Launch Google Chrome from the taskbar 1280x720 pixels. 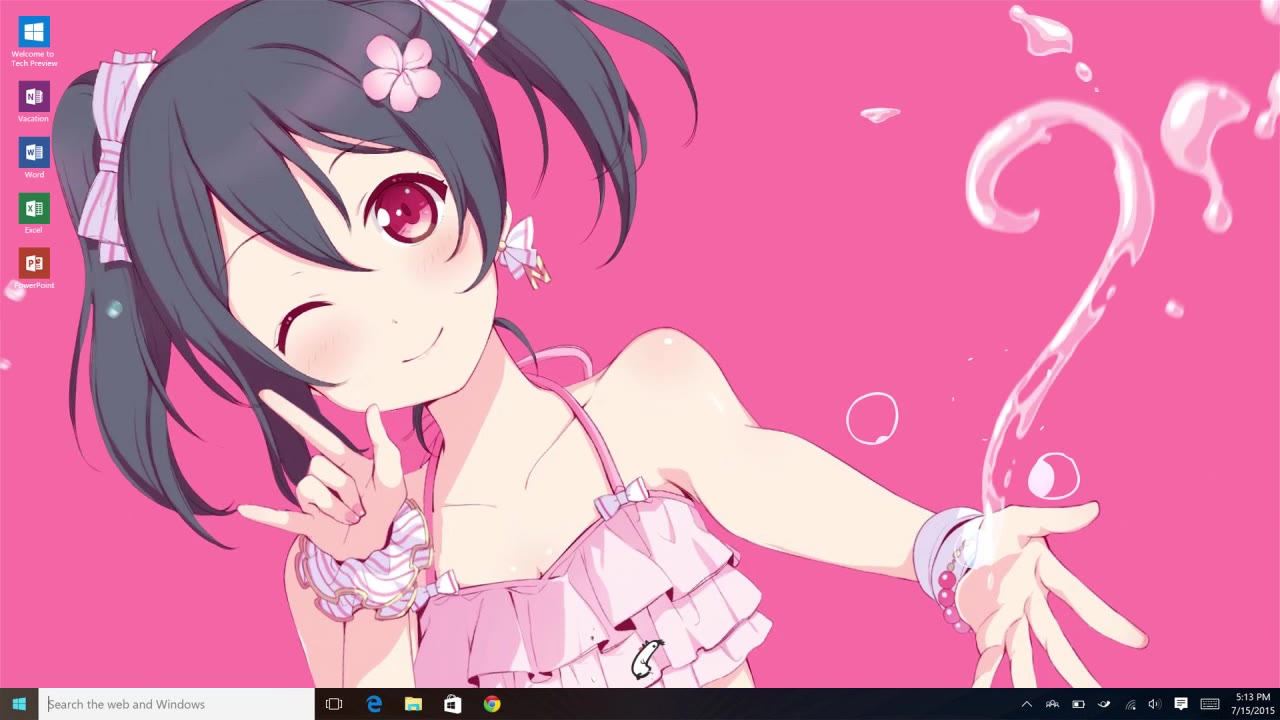point(492,704)
